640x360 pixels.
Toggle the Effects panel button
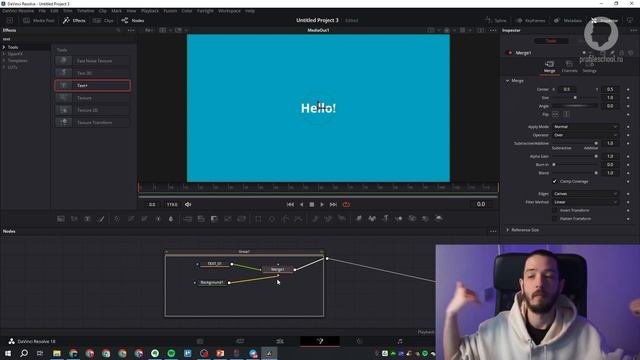(74, 20)
